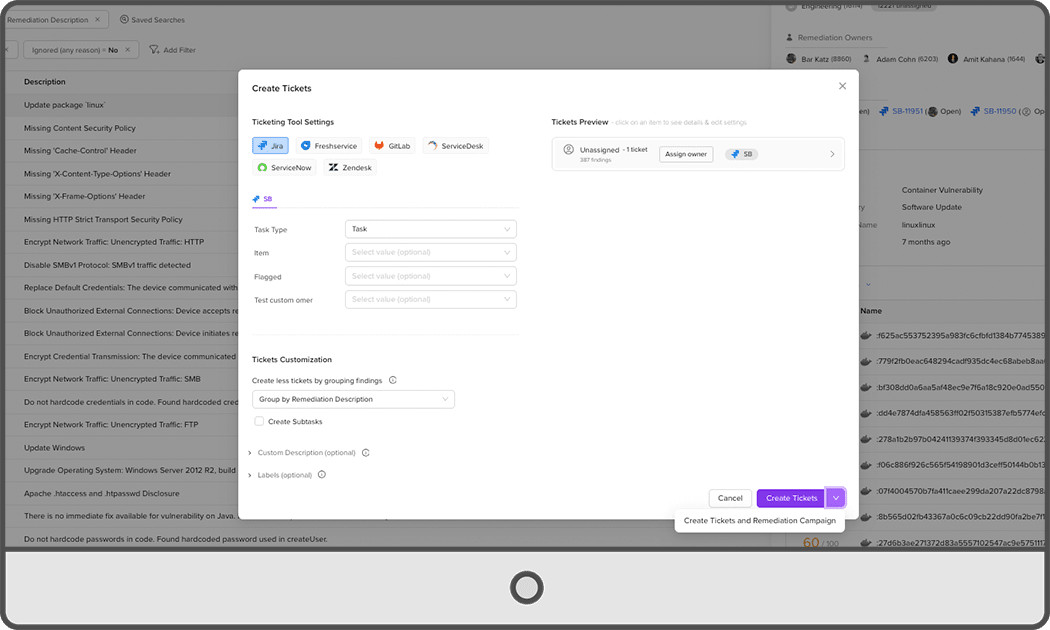Screen dimensions: 1050x630
Task: Click info icon beside Labels
Action: tap(321, 475)
